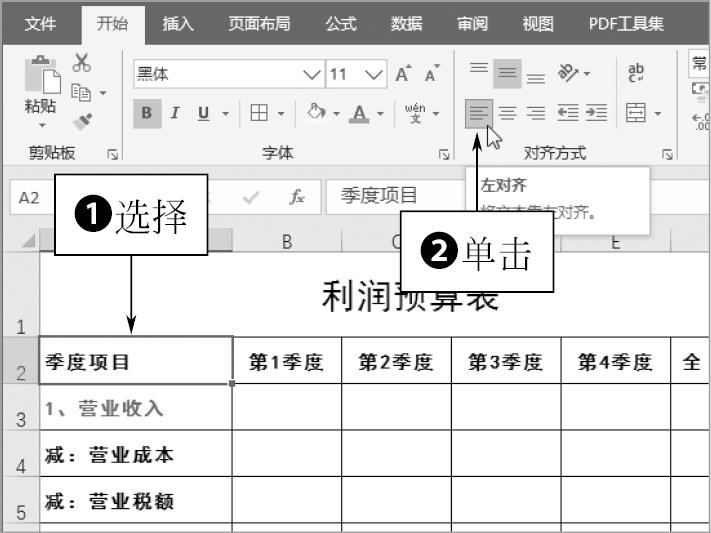
Task: Click the Cut scissors icon
Action: (x=82, y=63)
